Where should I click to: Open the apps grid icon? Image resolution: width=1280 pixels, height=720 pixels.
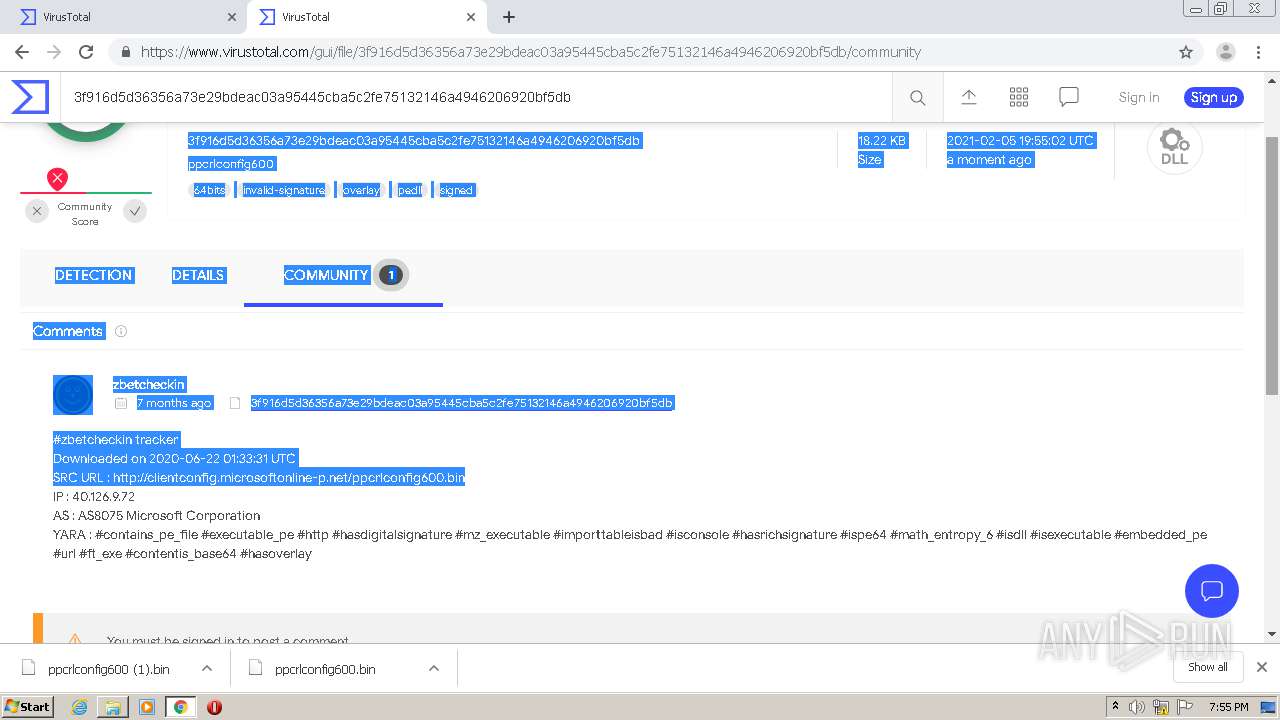(1019, 97)
